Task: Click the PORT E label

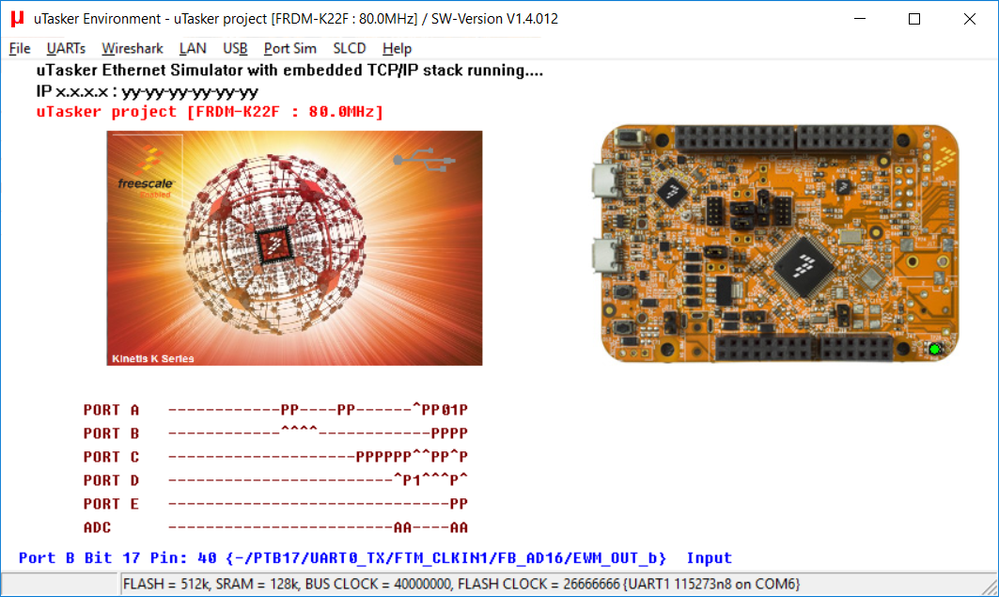Action: [111, 504]
